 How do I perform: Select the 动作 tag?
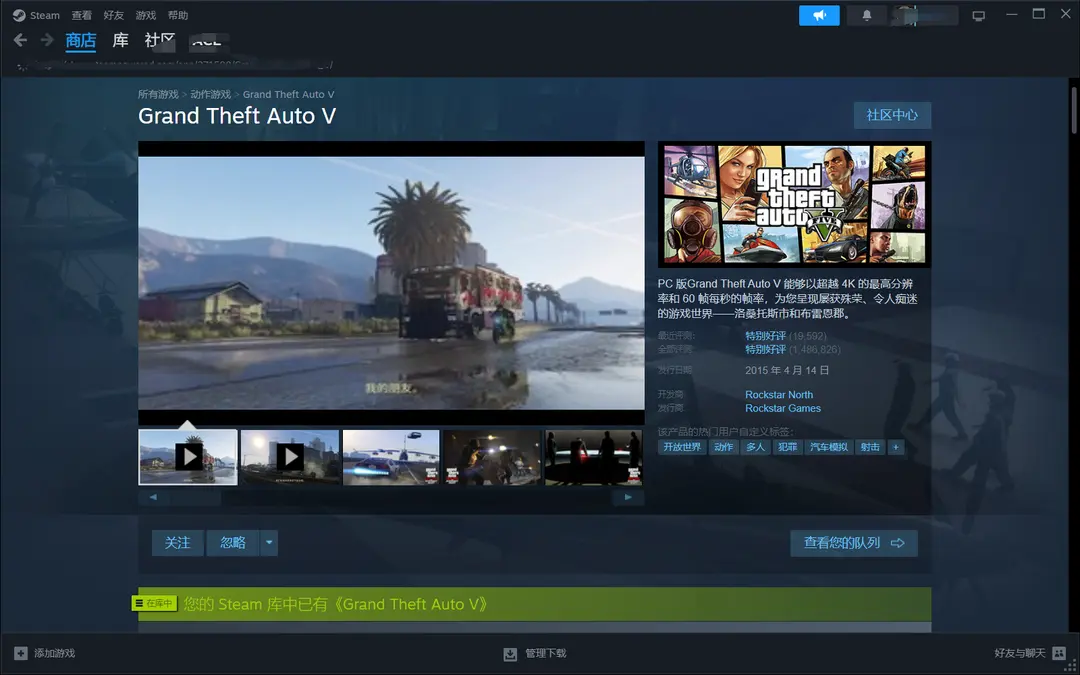click(723, 447)
